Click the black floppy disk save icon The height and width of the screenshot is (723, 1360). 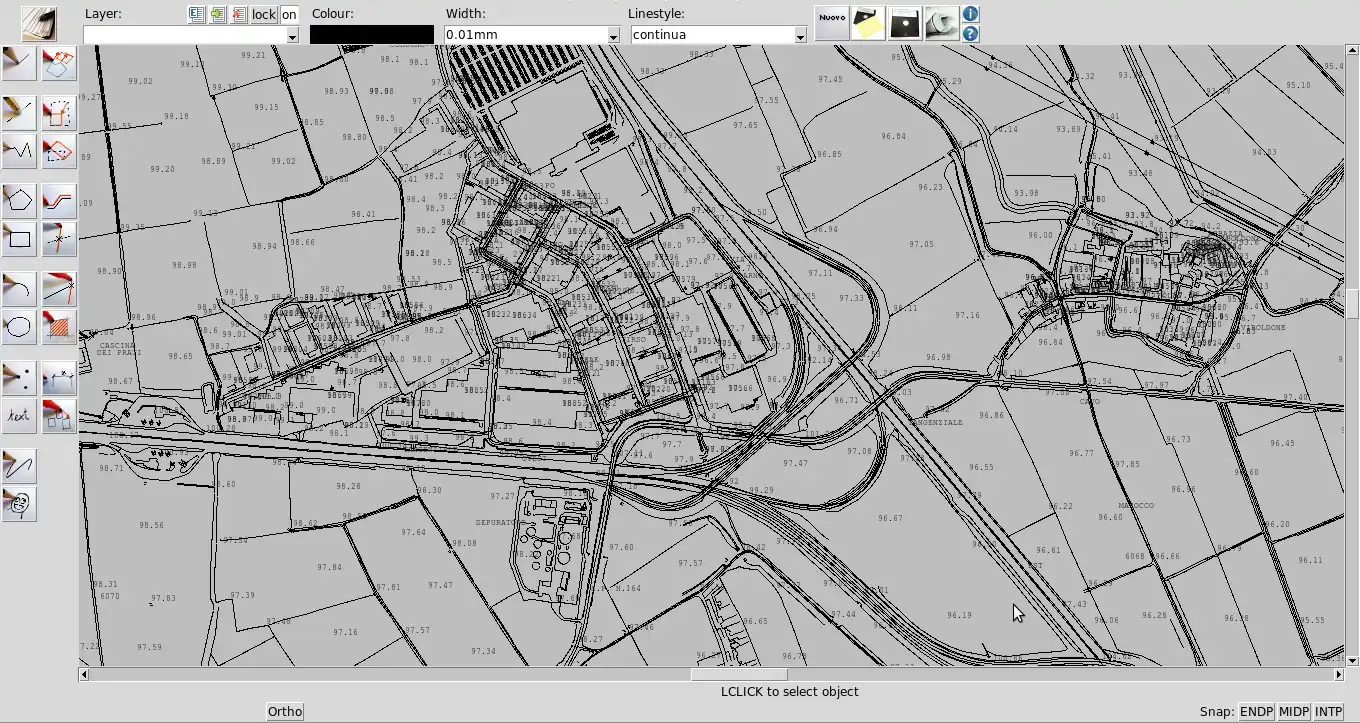[x=905, y=23]
